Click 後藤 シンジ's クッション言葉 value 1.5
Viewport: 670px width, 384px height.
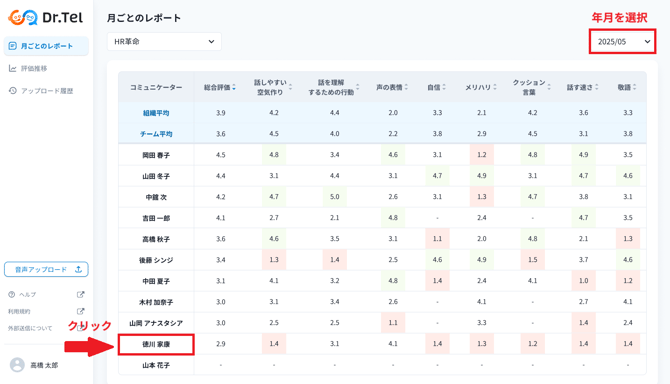tap(532, 260)
